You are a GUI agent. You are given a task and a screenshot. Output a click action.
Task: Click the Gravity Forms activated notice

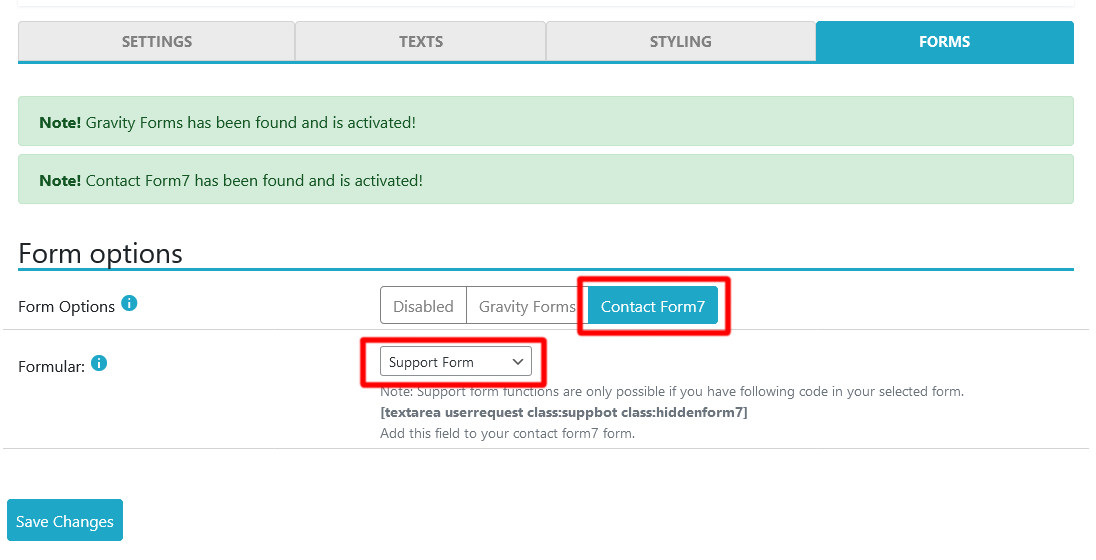pos(546,122)
